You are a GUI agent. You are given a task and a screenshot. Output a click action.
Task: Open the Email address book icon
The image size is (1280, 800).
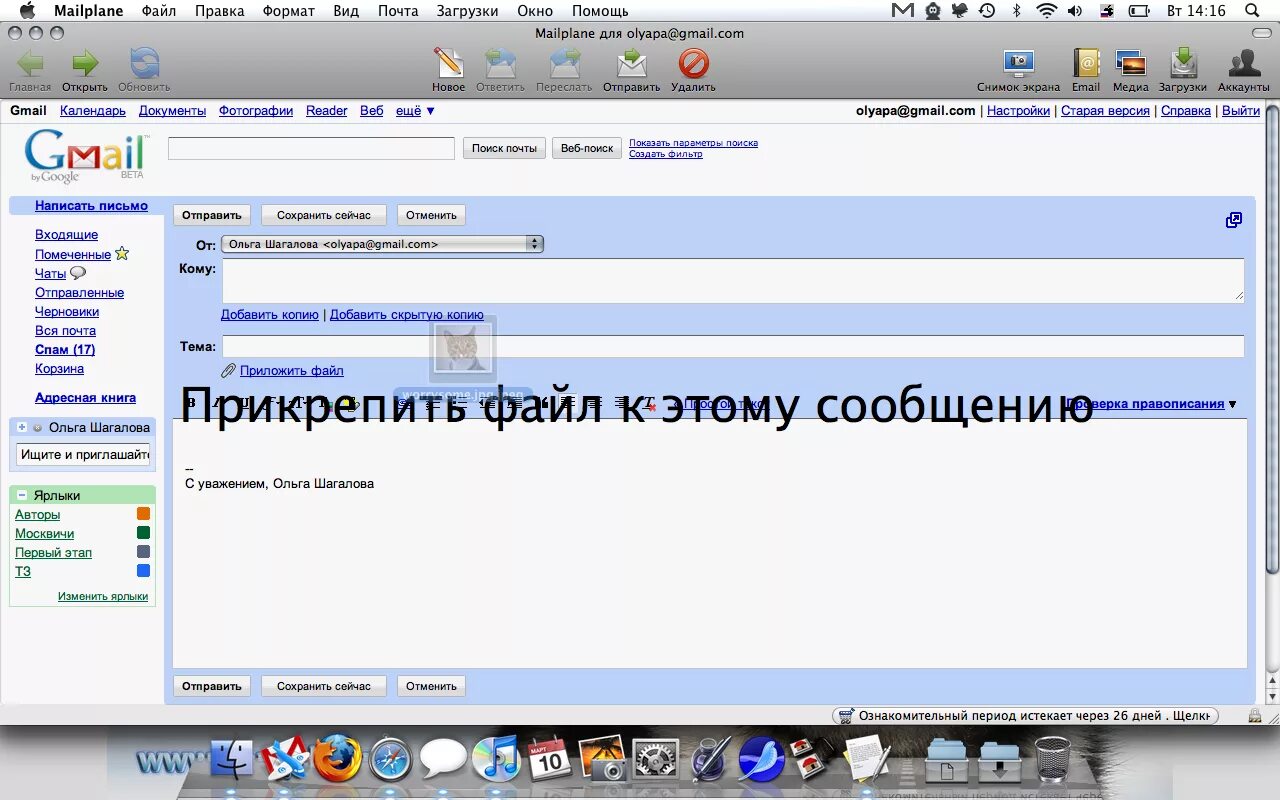(x=1086, y=64)
